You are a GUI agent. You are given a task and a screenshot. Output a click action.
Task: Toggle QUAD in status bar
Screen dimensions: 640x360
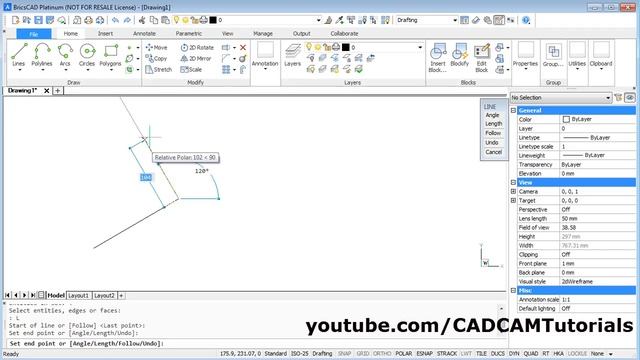[531, 353]
